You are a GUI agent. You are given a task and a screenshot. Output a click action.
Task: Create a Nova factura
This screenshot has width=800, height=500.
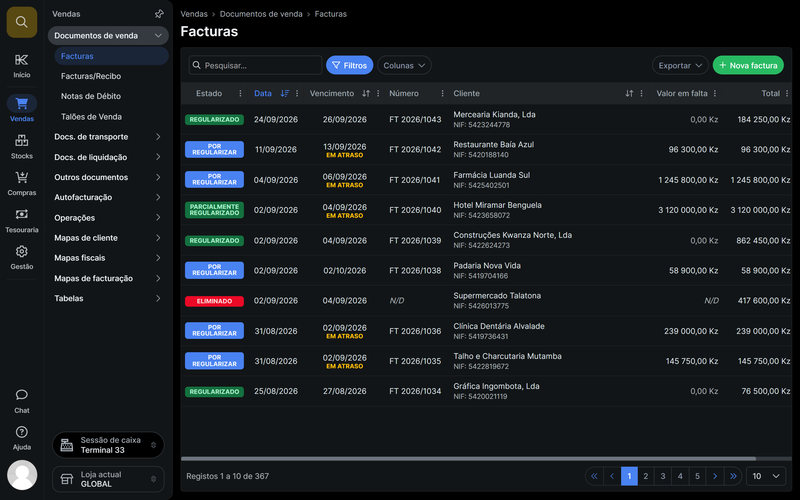tap(748, 65)
